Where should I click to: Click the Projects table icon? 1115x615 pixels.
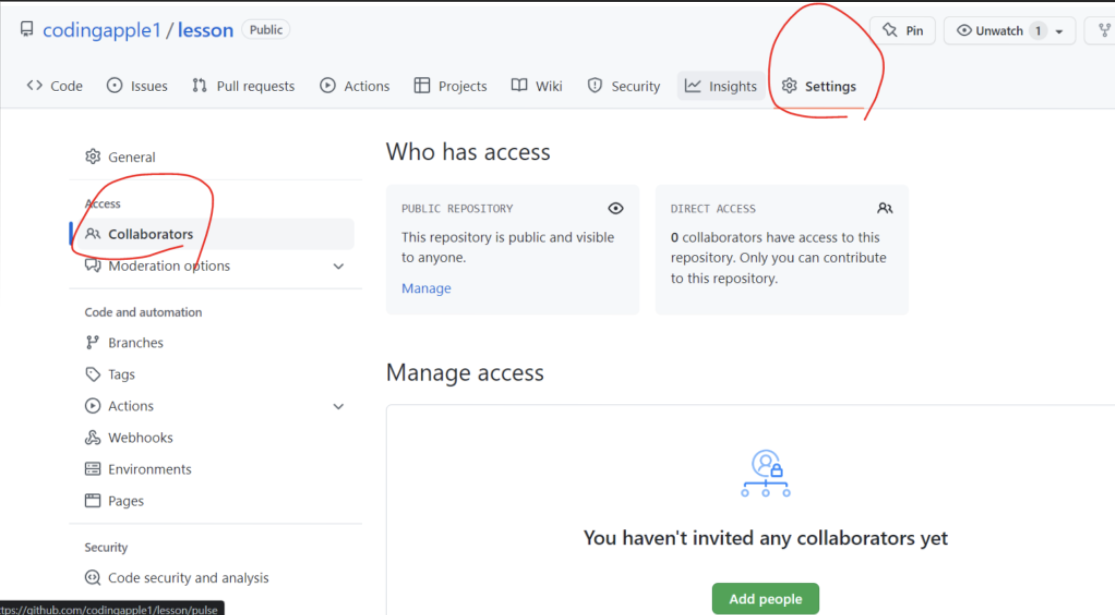coord(422,85)
